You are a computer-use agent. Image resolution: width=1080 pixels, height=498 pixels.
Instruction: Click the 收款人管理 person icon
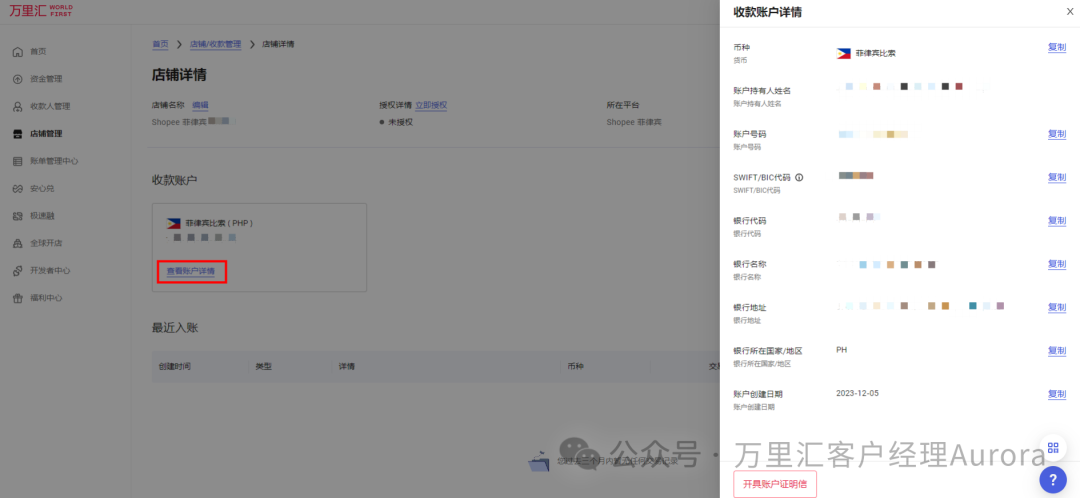tap(18, 107)
